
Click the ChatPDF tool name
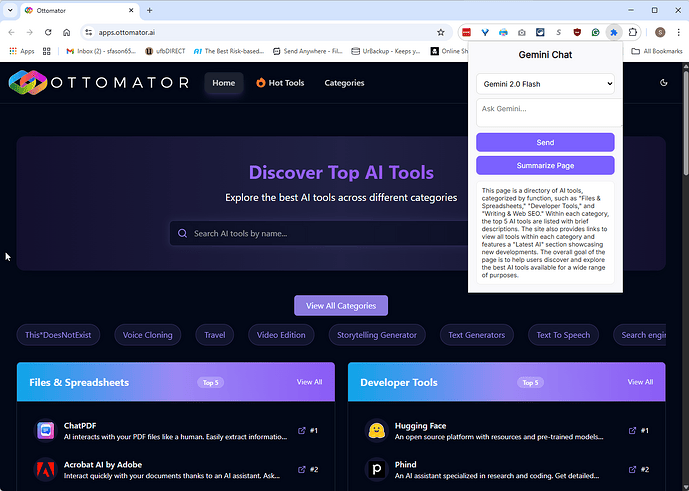(80, 426)
